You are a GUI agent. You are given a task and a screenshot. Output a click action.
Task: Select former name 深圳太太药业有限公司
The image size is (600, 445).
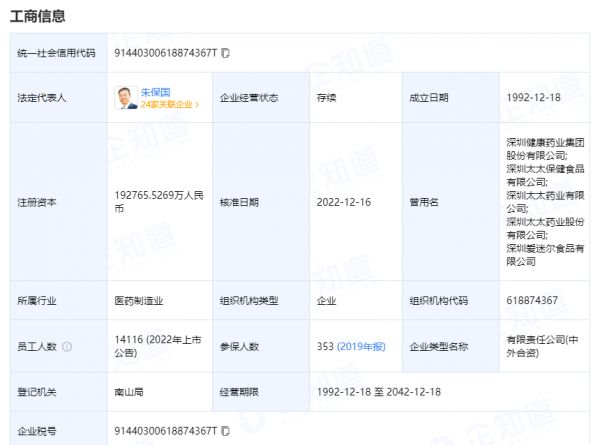pyautogui.click(x=545, y=202)
